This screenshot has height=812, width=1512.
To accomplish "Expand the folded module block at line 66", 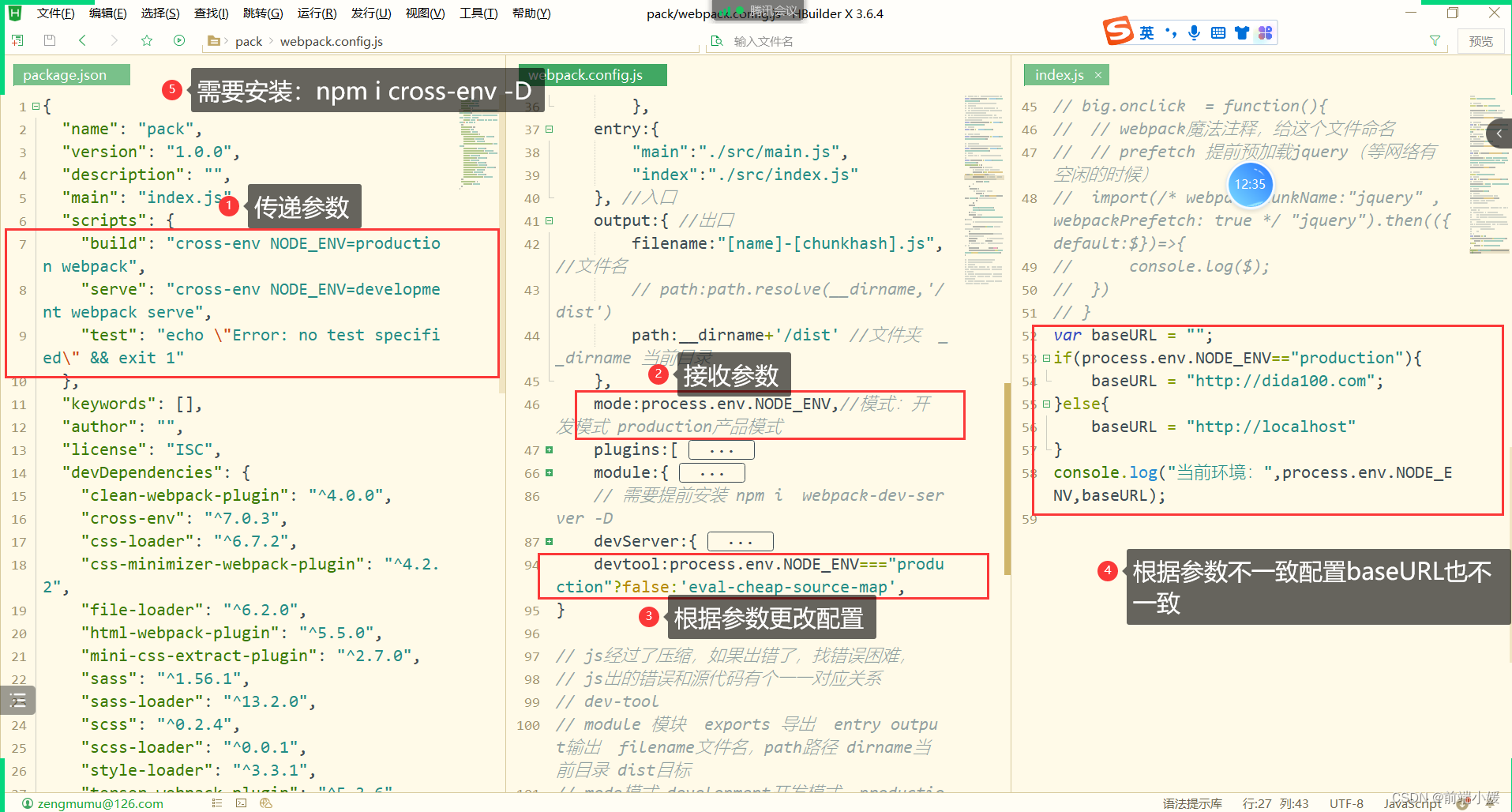I will (549, 473).
